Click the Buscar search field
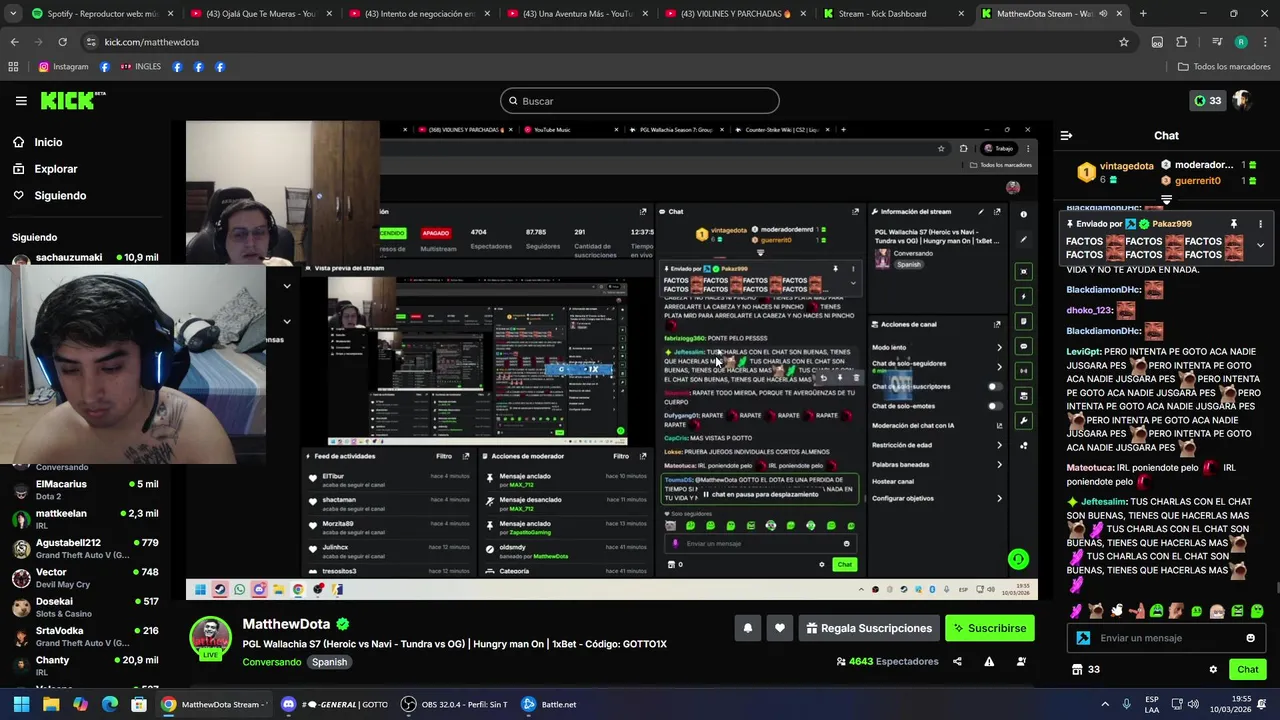This screenshot has height=720, width=1280. (x=640, y=101)
